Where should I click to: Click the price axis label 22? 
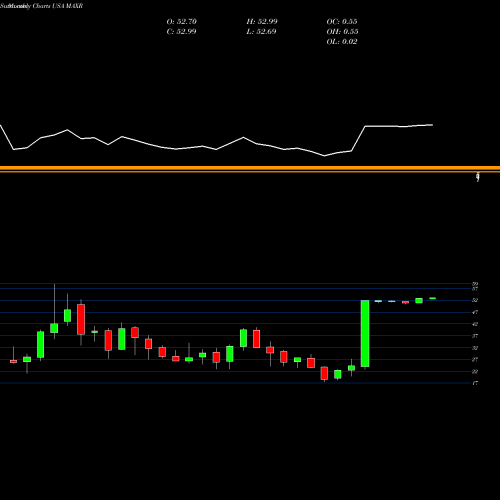point(475,372)
